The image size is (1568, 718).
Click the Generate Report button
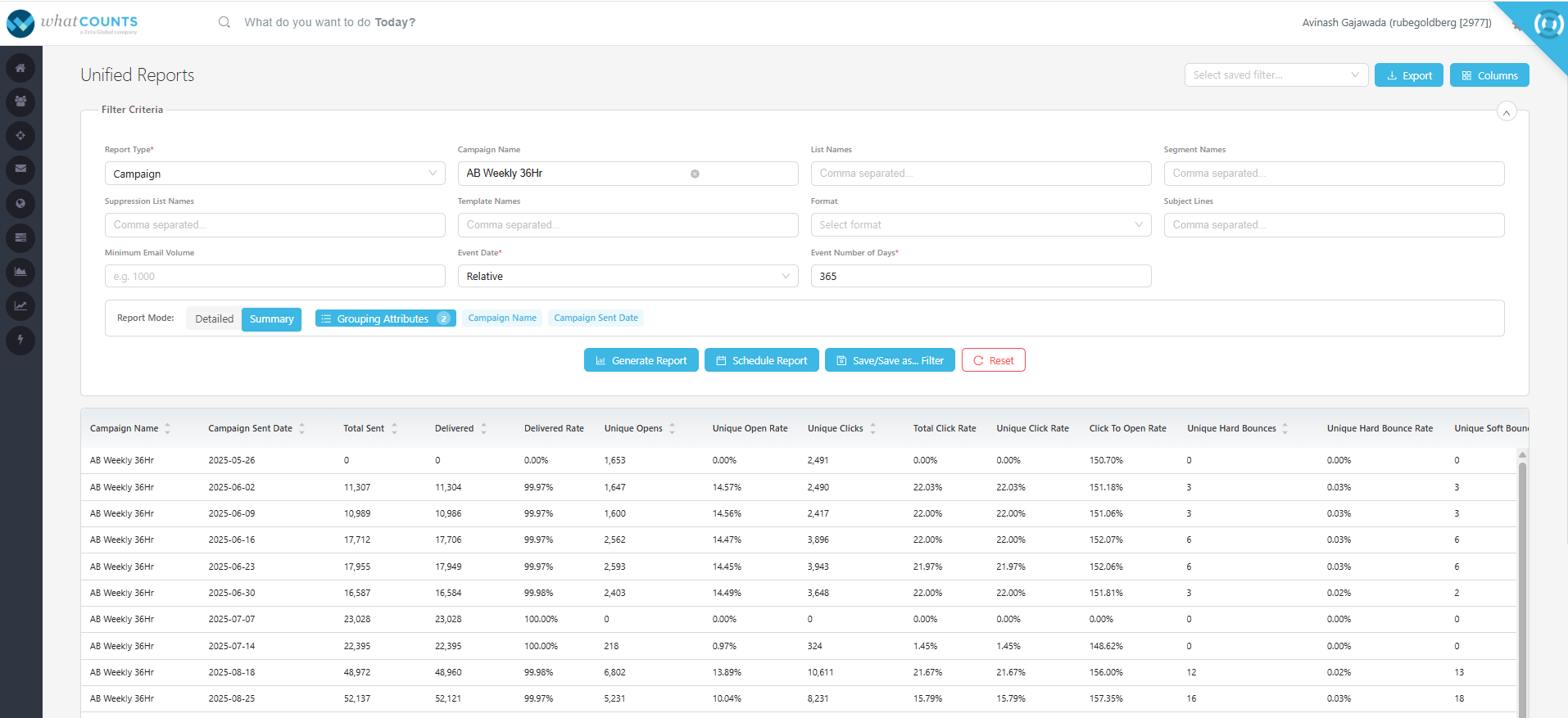[x=641, y=360]
